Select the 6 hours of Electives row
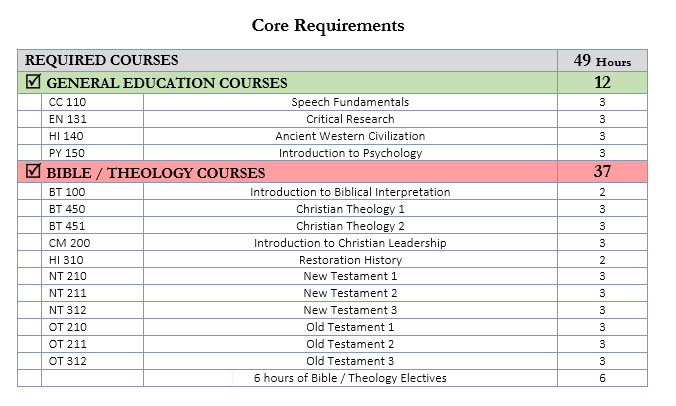Viewport: 676px width, 406px height. click(350, 378)
